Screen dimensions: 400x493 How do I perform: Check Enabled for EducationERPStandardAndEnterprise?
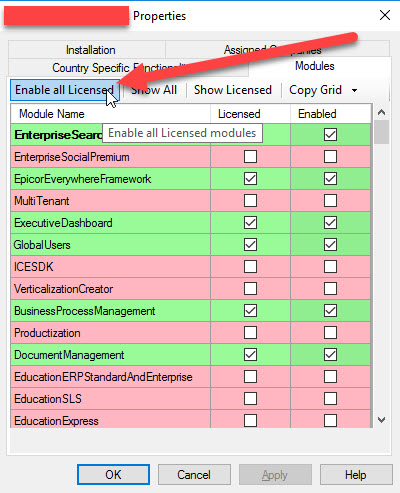(330, 376)
